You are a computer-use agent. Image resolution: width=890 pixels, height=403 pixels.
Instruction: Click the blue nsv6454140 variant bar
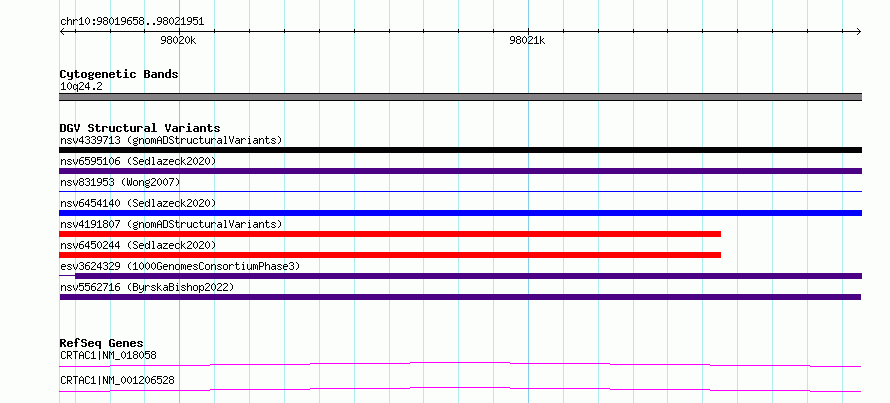(460, 213)
